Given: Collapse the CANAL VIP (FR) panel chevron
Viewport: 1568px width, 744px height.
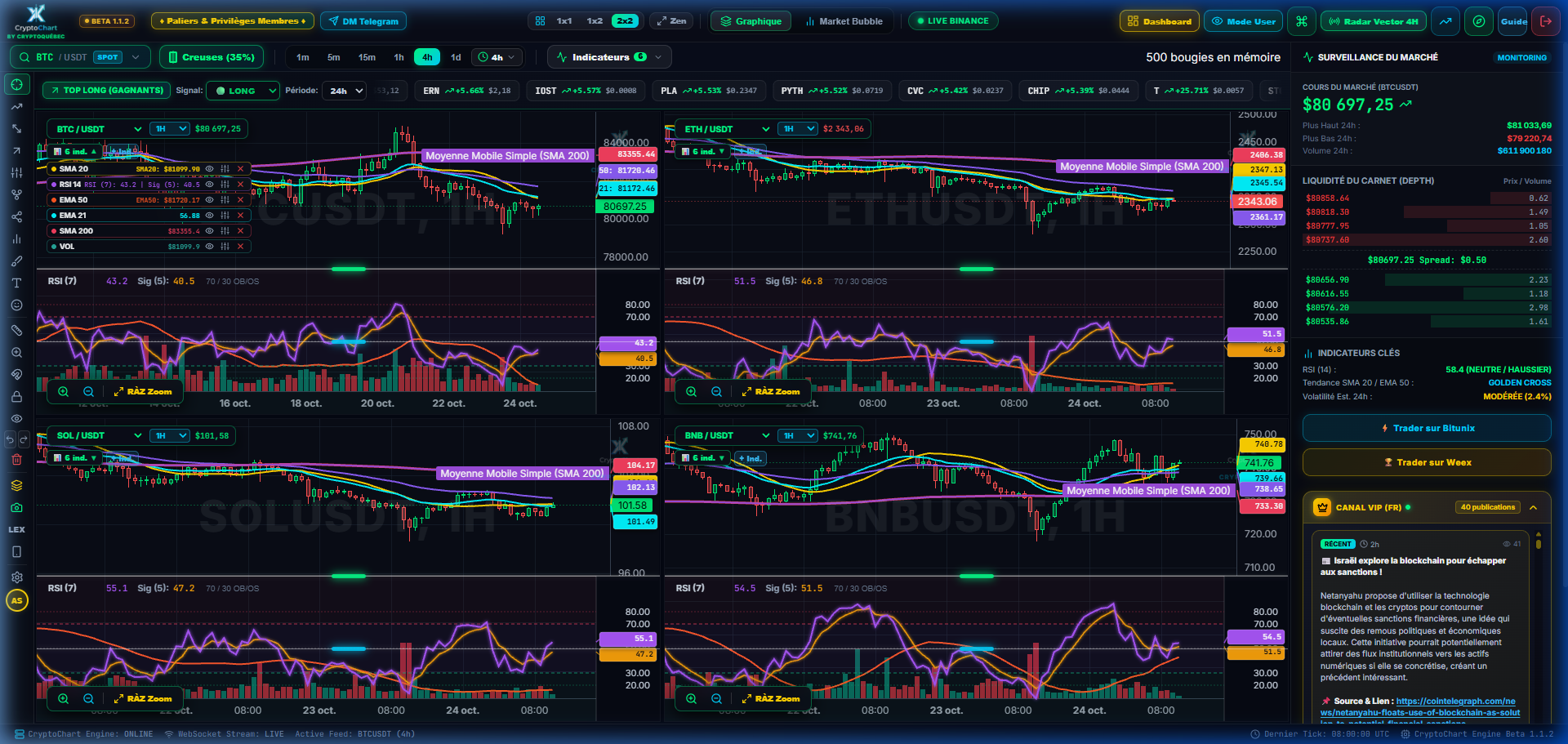Looking at the screenshot, I should point(1534,508).
